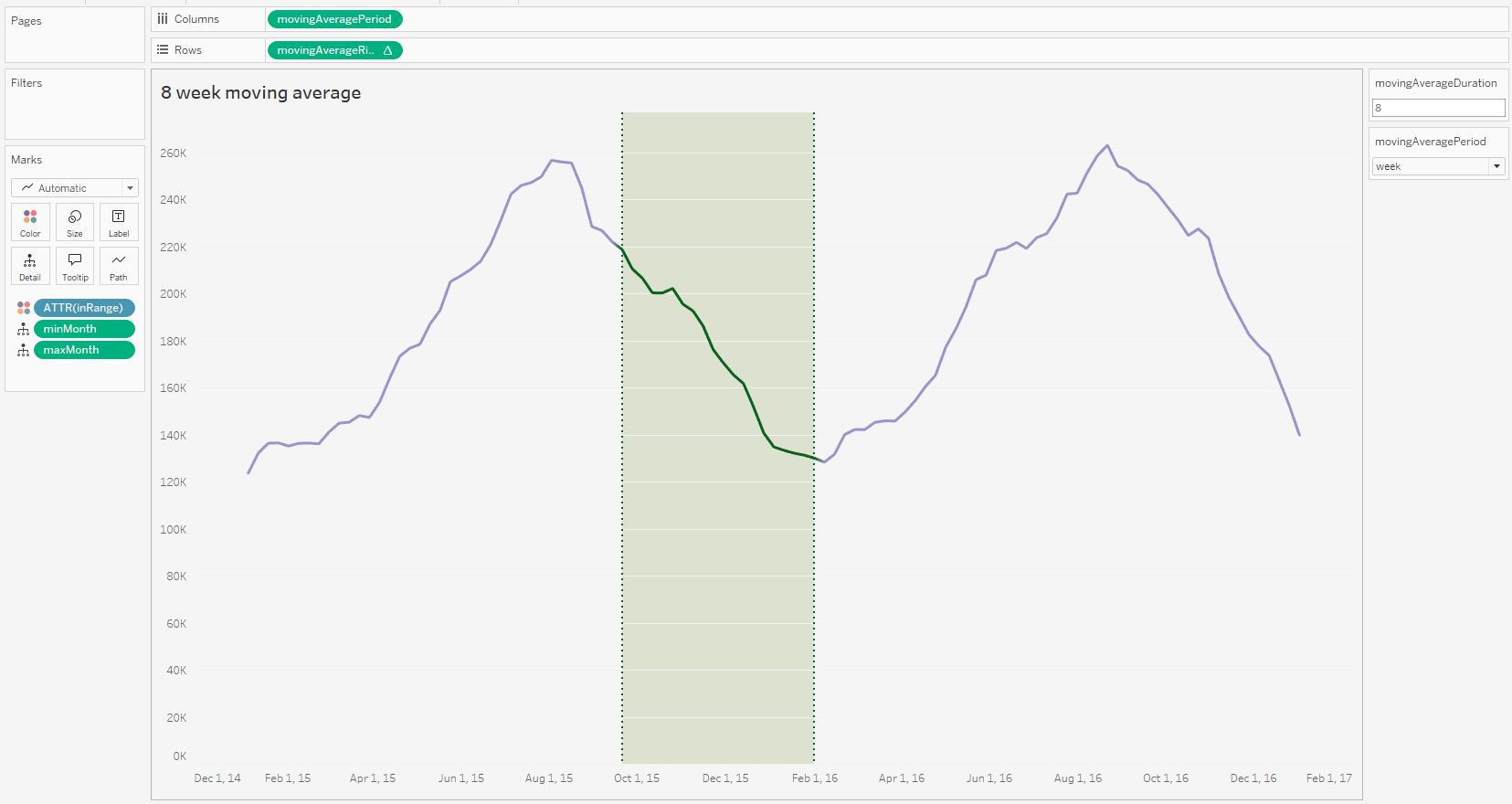Viewport: 1512px width, 804px height.
Task: Open the Tooltip marks card
Action: [x=75, y=266]
